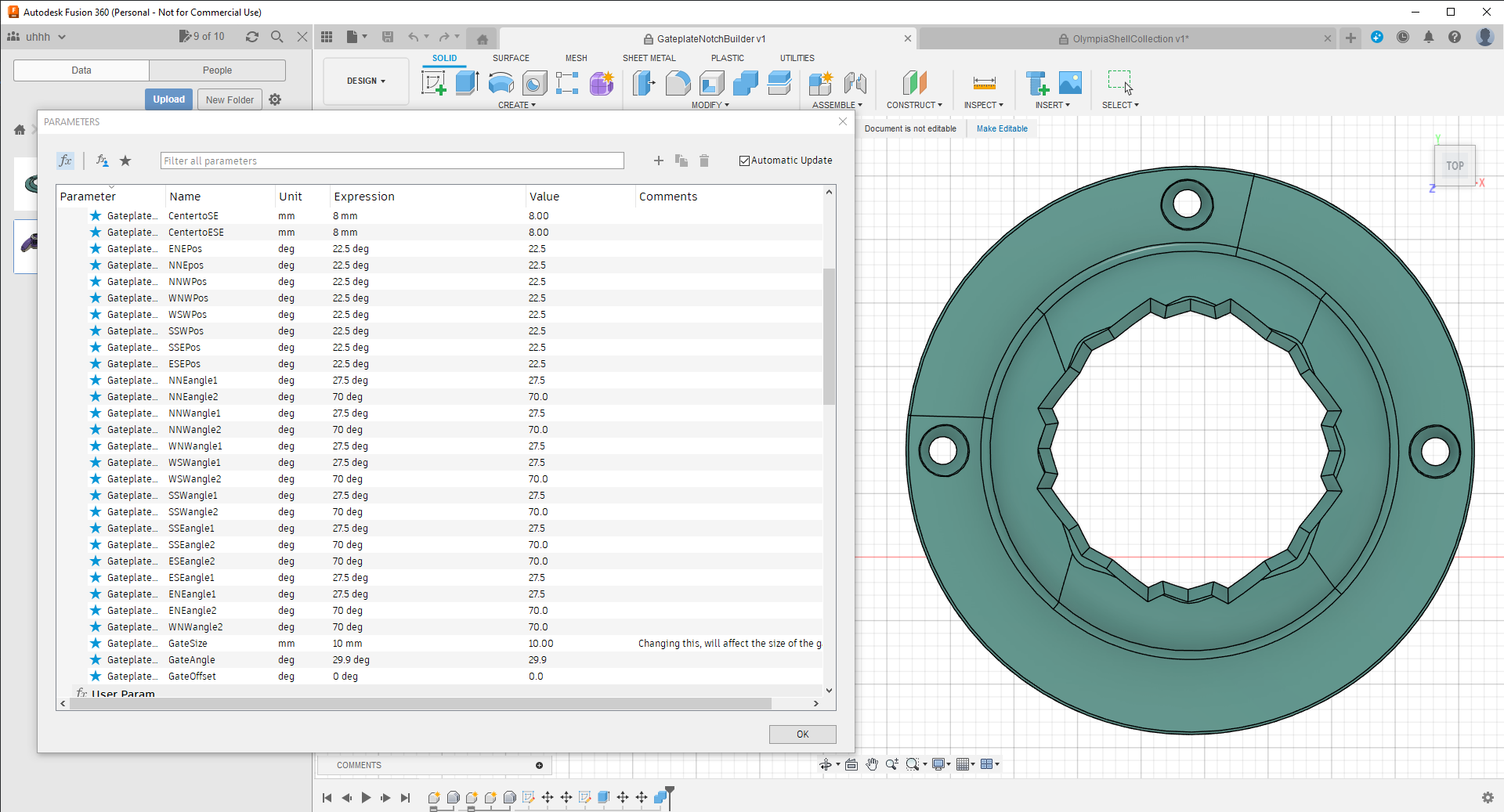Click the Fillet tool in Modify
Viewport: 1504px width, 812px height.
pyautogui.click(x=678, y=83)
